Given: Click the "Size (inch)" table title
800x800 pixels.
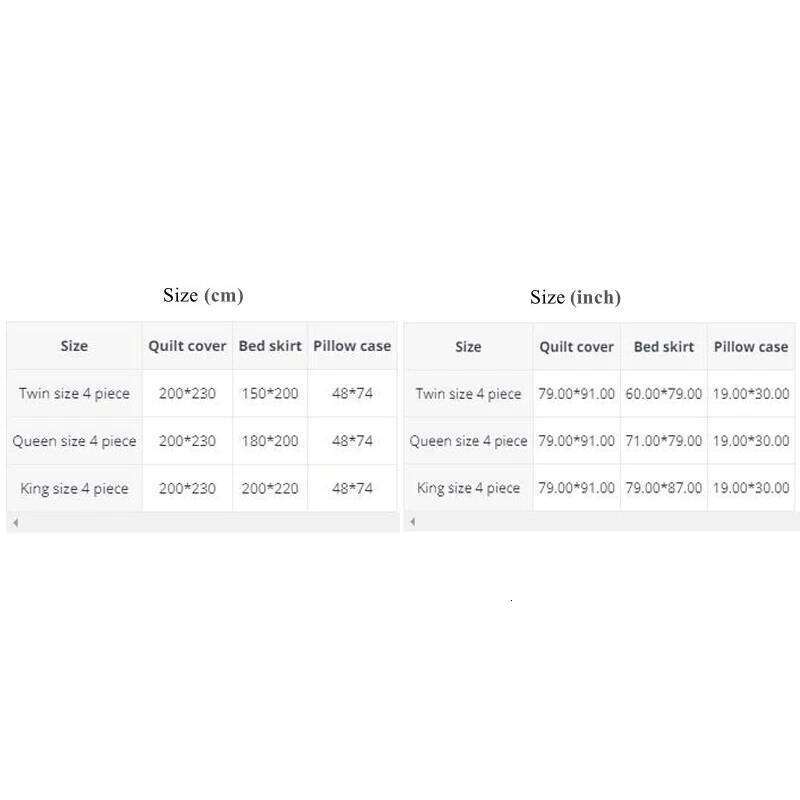Looking at the screenshot, I should 575,297.
